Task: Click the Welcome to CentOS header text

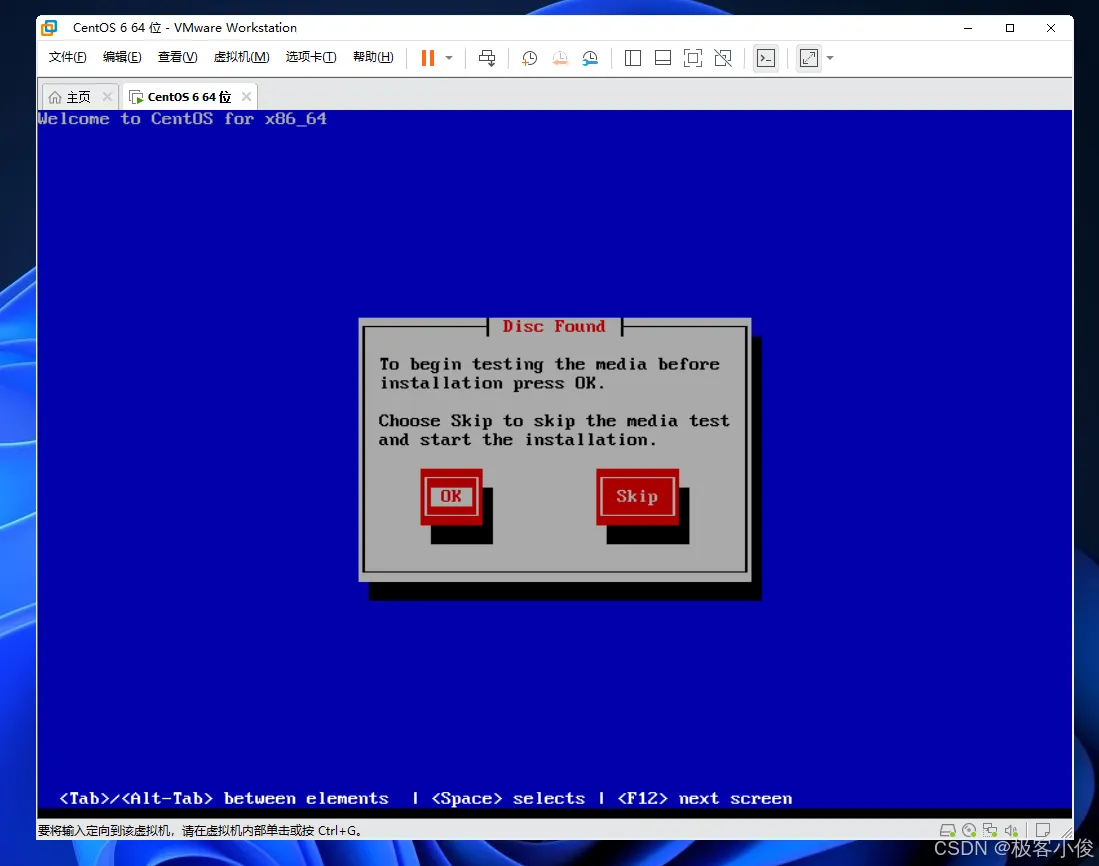Action: click(182, 118)
